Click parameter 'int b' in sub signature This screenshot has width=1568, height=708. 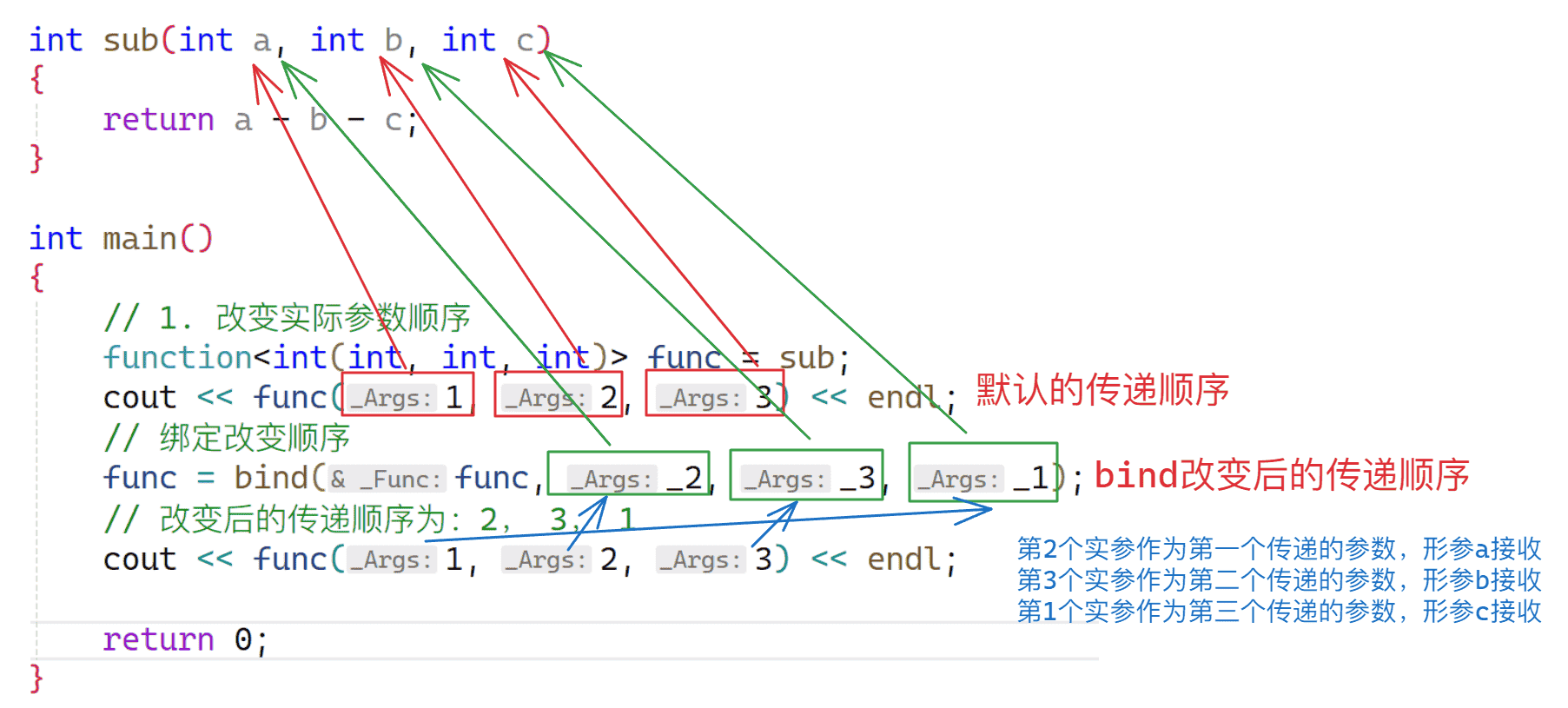(x=356, y=40)
